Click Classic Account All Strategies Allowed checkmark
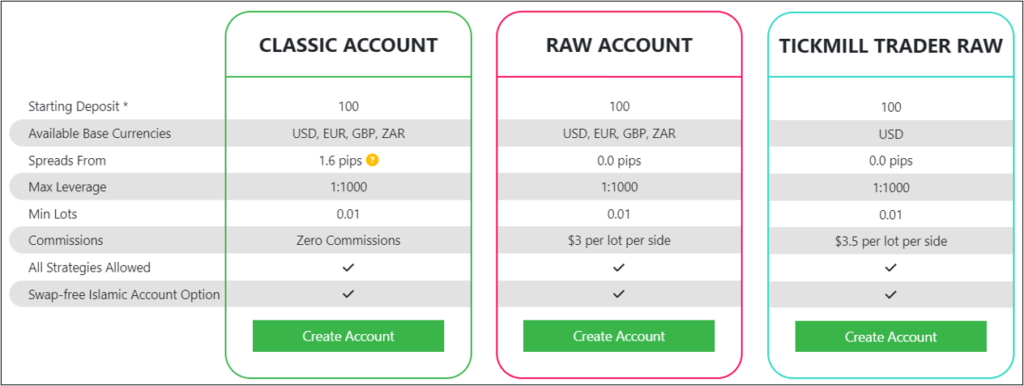Viewport: 1024px width, 386px height. click(348, 268)
